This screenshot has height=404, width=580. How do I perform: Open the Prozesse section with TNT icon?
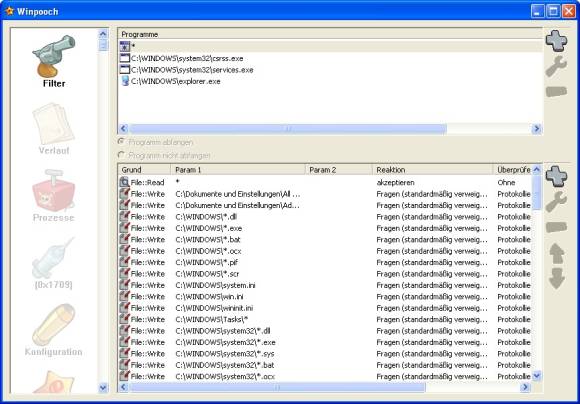(x=54, y=196)
